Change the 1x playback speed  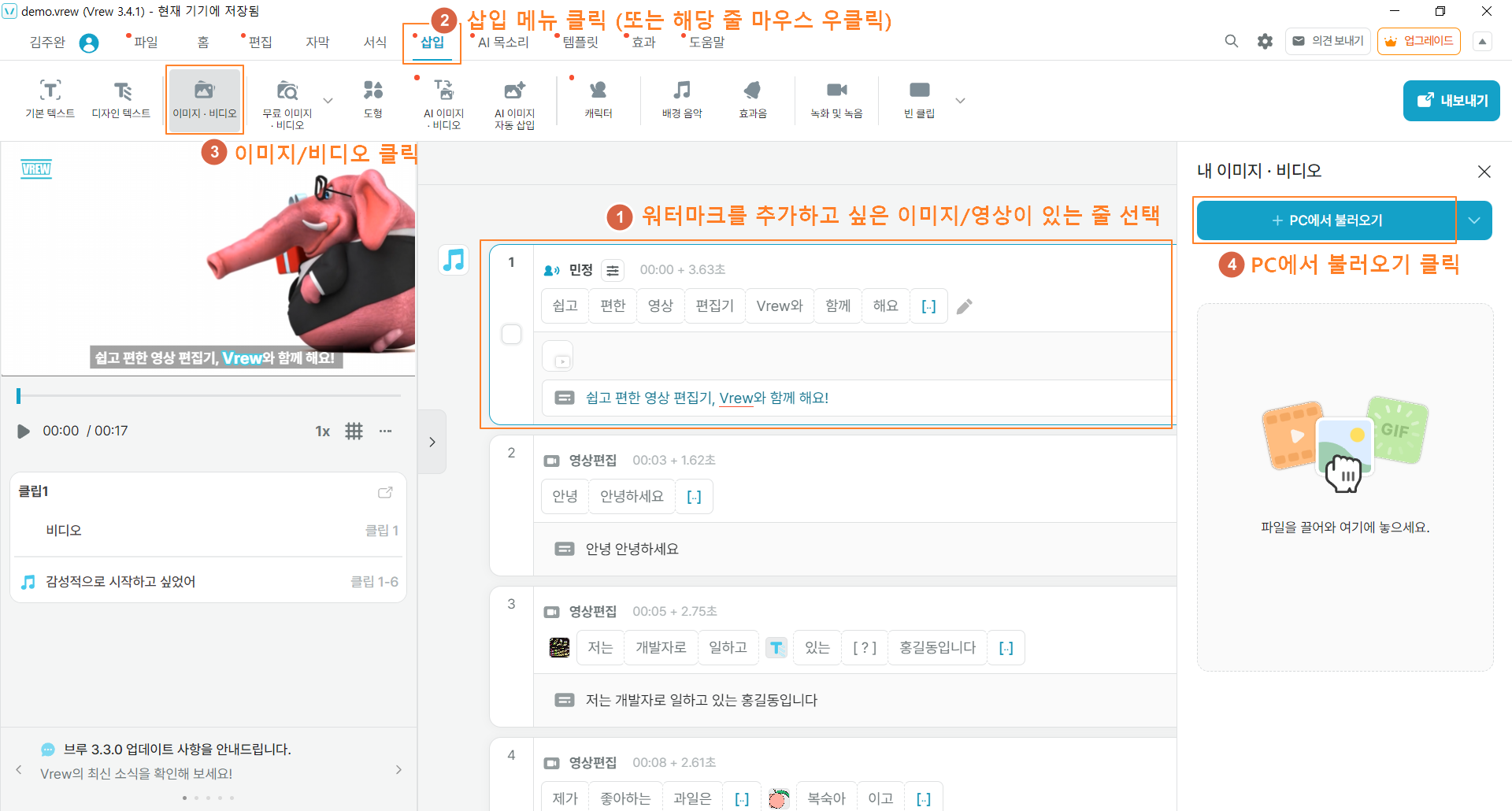tap(322, 431)
